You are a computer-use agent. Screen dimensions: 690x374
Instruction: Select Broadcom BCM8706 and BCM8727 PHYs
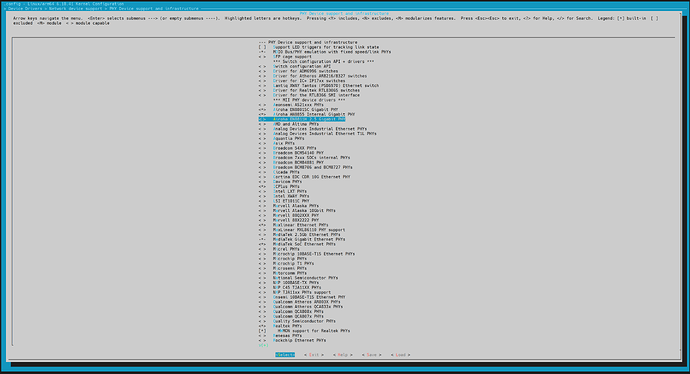[305, 167]
